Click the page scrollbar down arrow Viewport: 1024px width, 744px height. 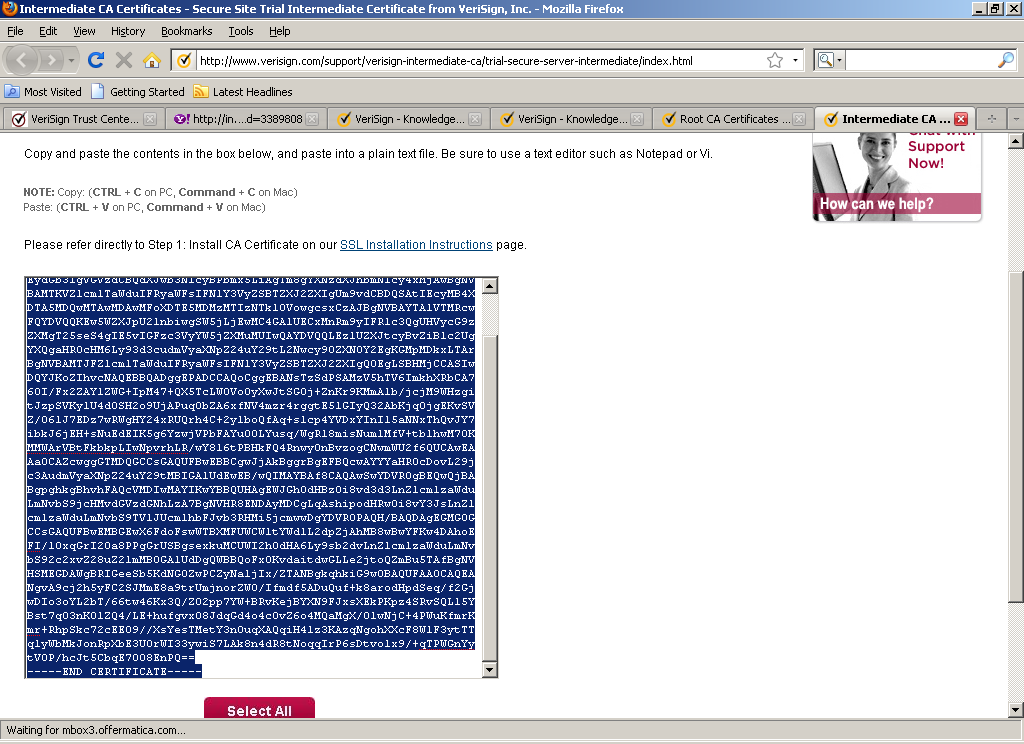click(x=1016, y=709)
